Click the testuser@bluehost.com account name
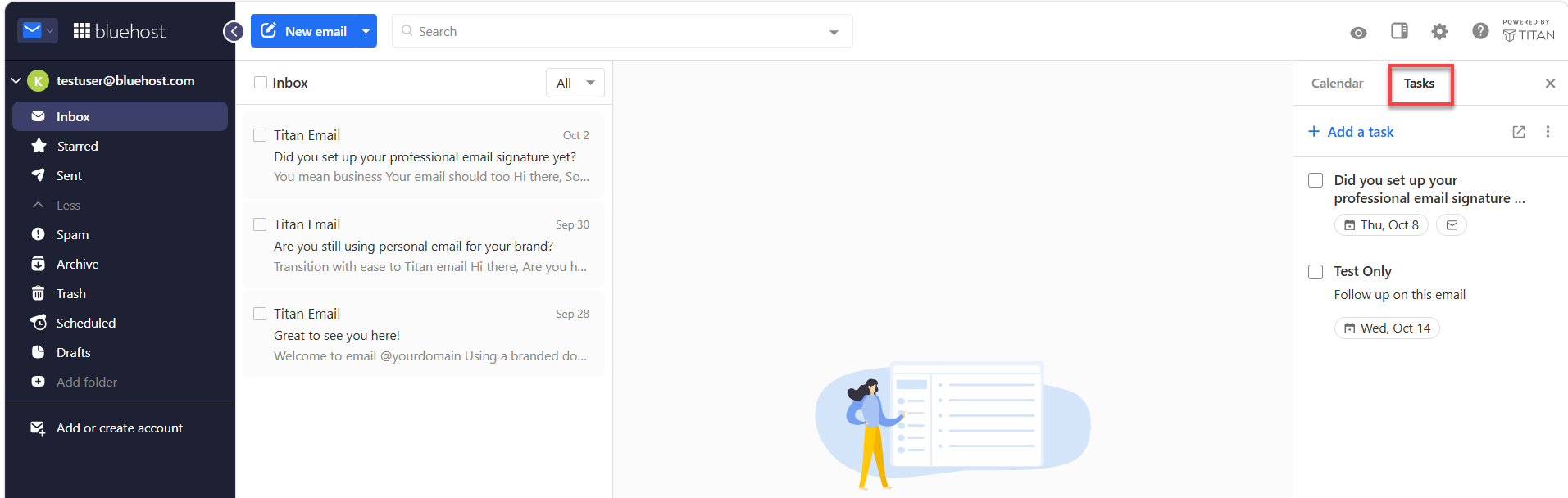This screenshot has height=498, width=1568. coord(125,80)
